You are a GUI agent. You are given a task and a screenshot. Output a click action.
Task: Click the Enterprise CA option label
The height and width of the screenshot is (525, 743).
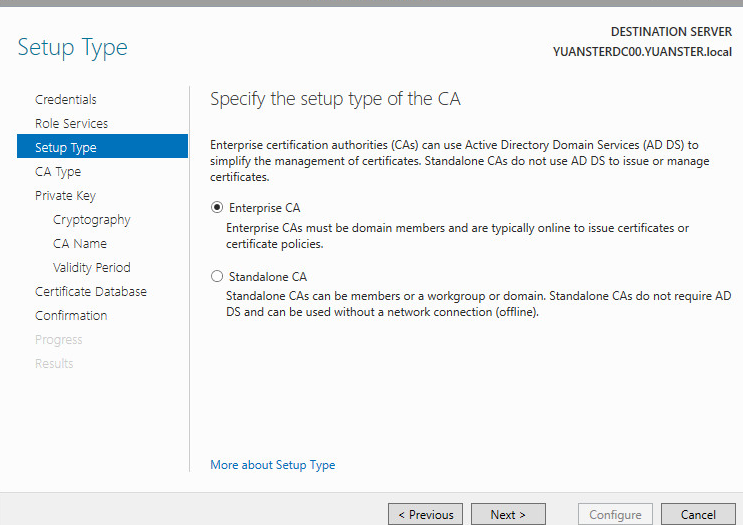click(x=264, y=208)
